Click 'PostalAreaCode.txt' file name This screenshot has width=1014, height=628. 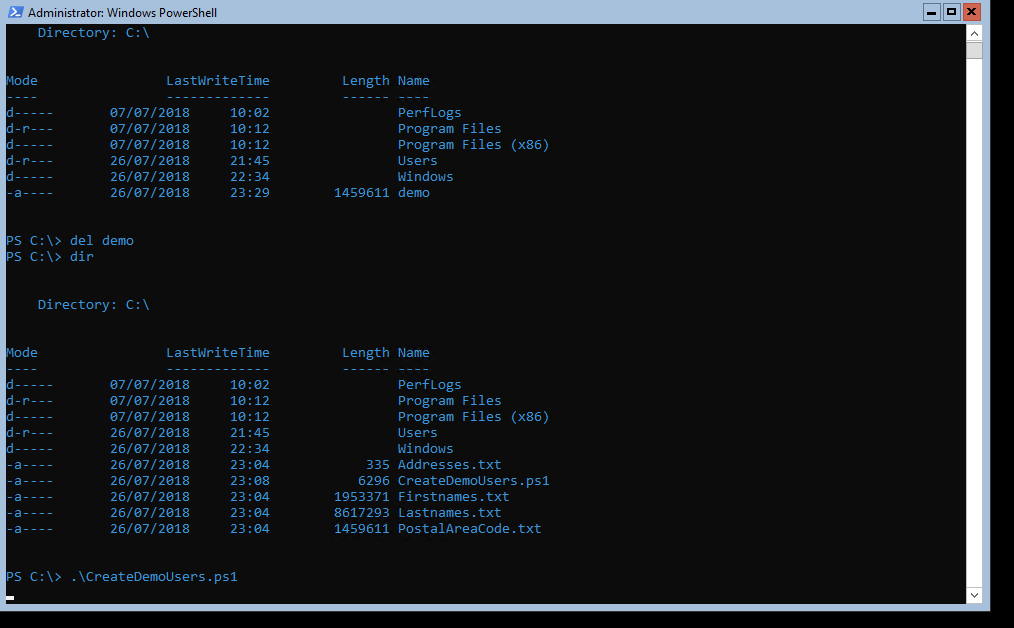coord(469,529)
